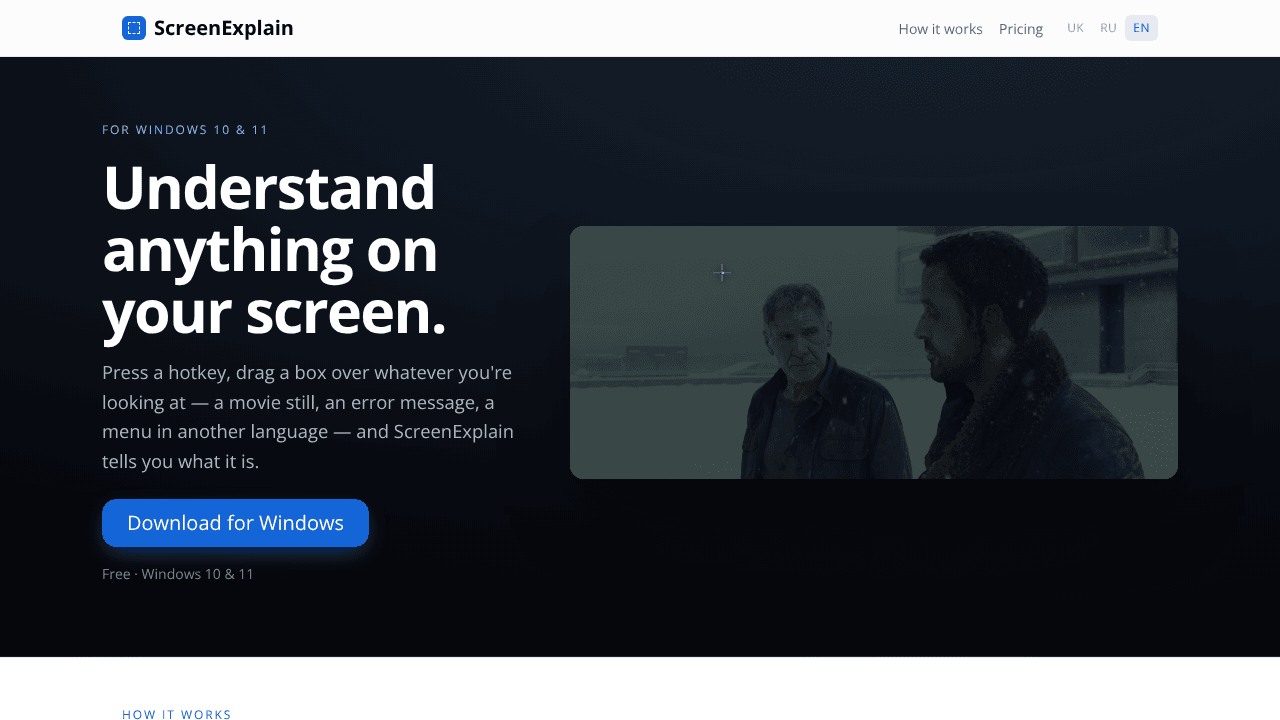Click the 'FOR WINDOWS 10 & 11' label
Screen dimensions: 1280x720
185,130
